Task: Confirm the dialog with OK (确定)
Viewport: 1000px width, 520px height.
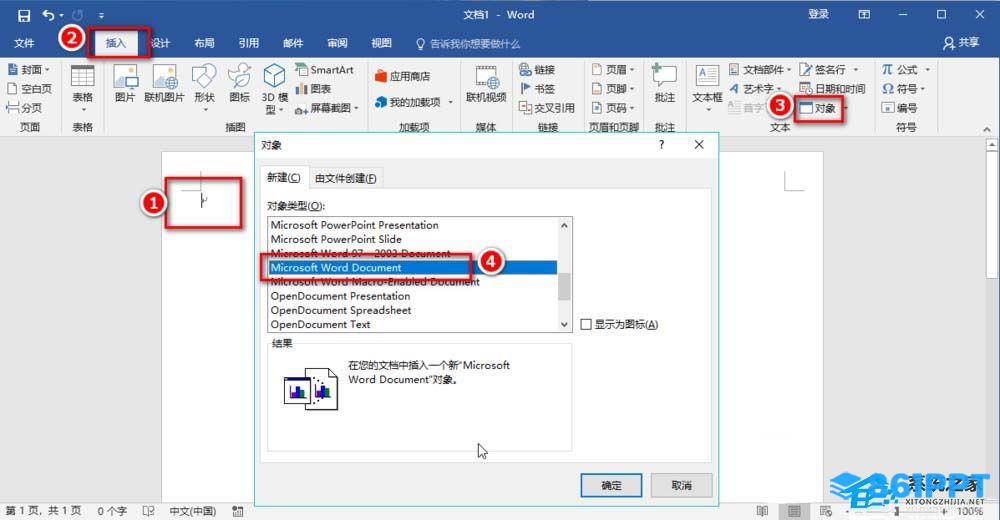Action: (611, 486)
